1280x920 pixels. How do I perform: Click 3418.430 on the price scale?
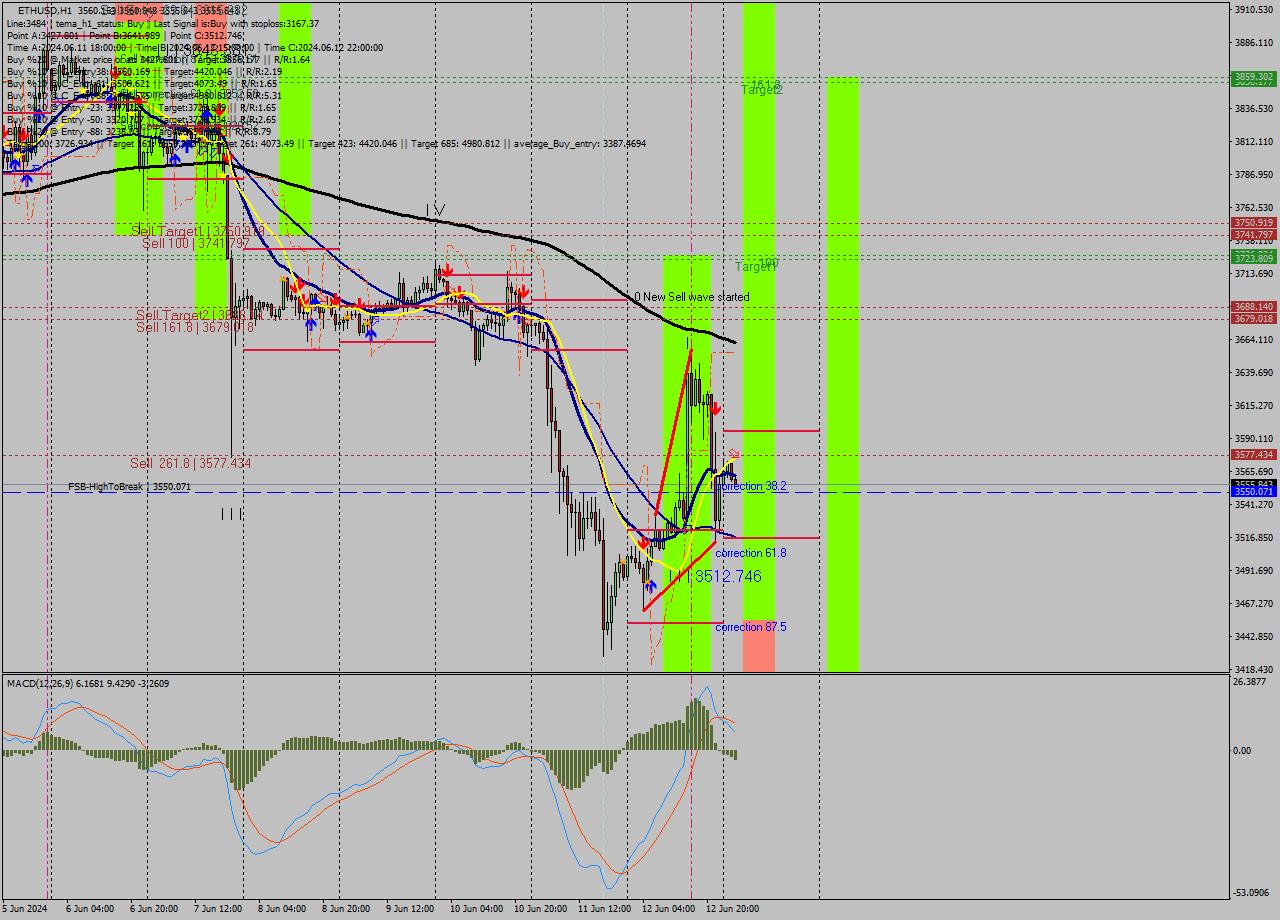[x=1253, y=669]
